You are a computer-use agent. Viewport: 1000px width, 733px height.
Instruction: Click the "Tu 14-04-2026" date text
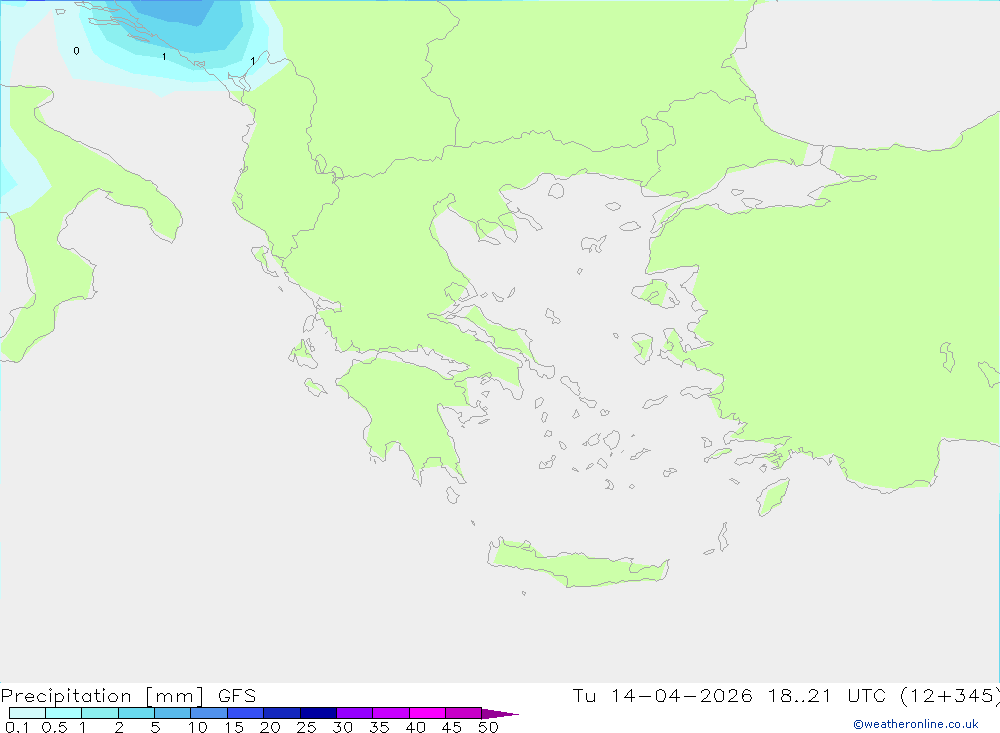662,695
